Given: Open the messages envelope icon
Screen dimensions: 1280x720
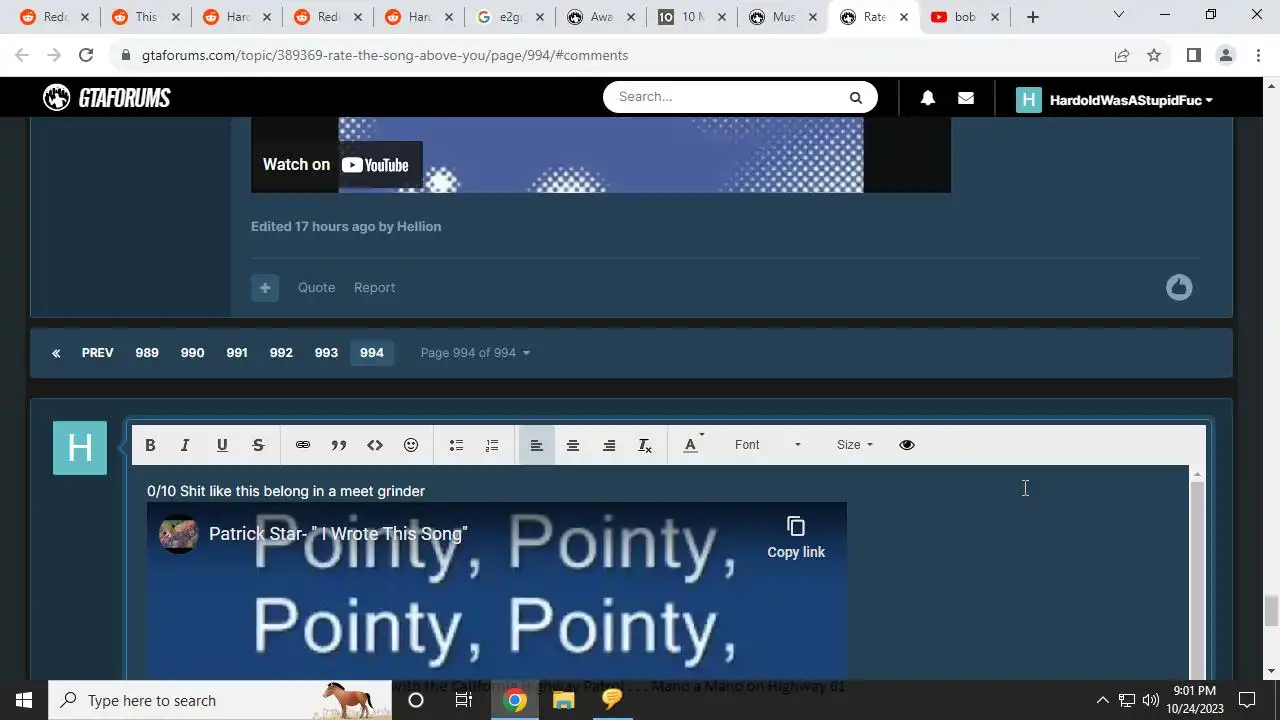Looking at the screenshot, I should coord(966,98).
